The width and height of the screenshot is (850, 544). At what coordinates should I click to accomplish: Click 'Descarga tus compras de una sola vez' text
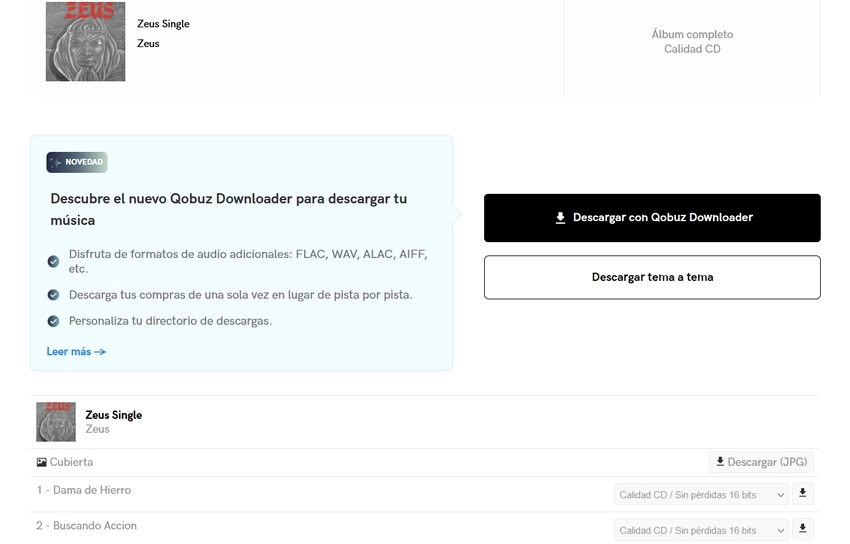coord(241,295)
